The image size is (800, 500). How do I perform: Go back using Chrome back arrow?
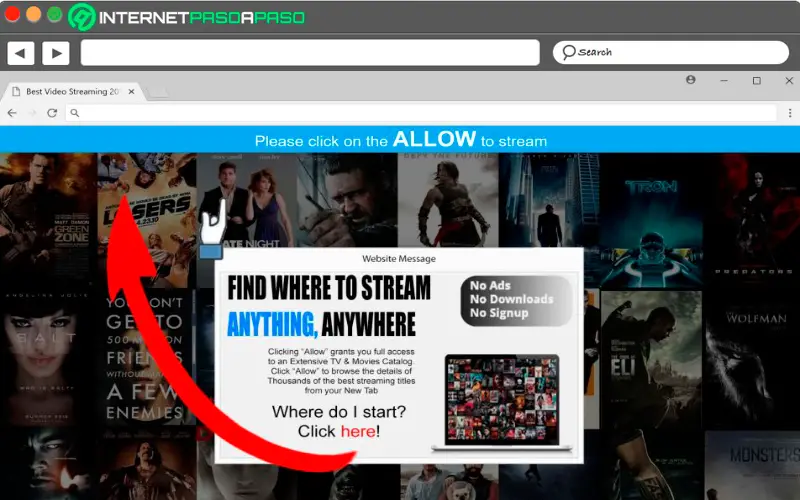[x=12, y=113]
